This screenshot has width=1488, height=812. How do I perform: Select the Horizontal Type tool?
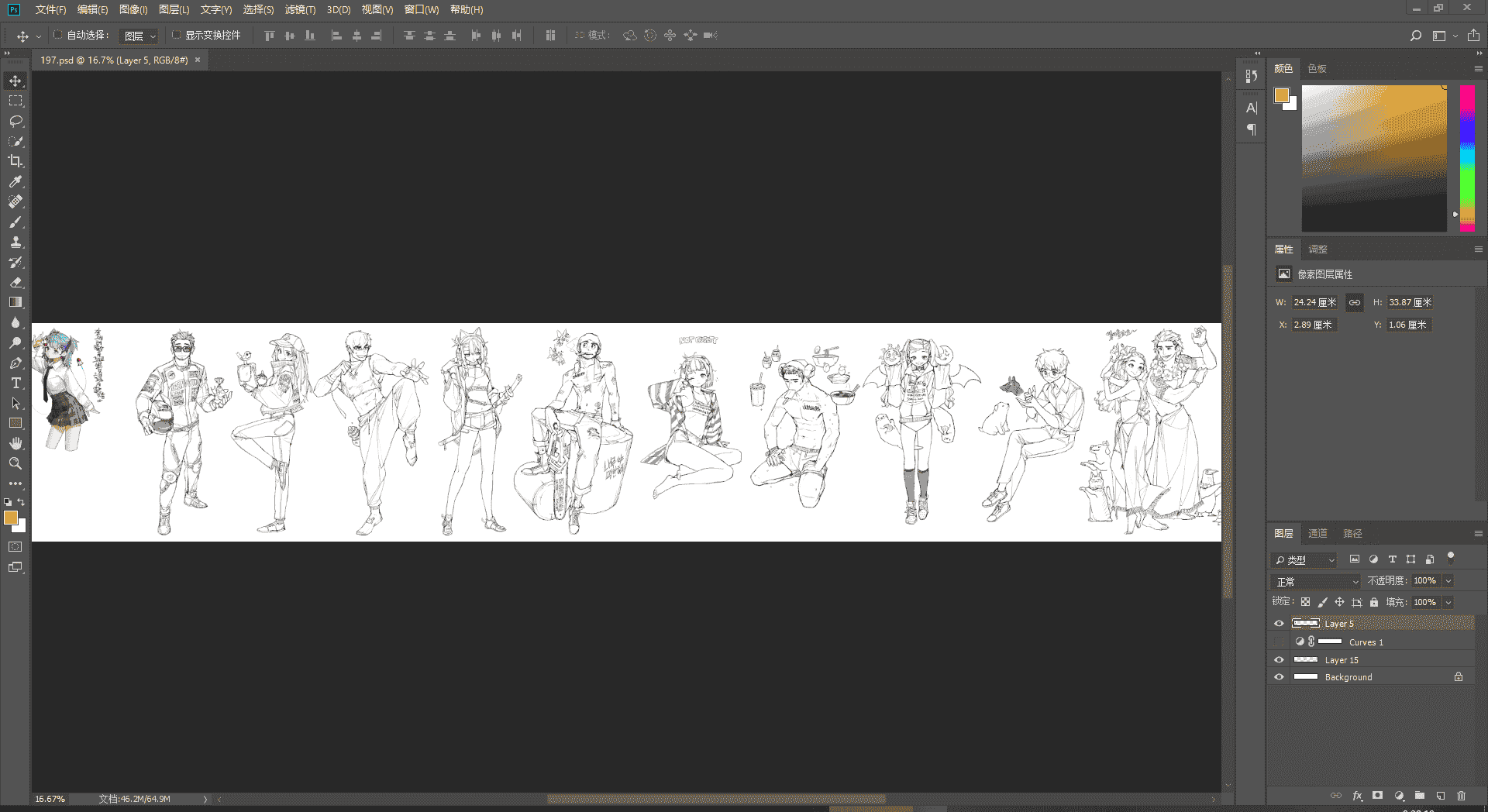(x=15, y=383)
